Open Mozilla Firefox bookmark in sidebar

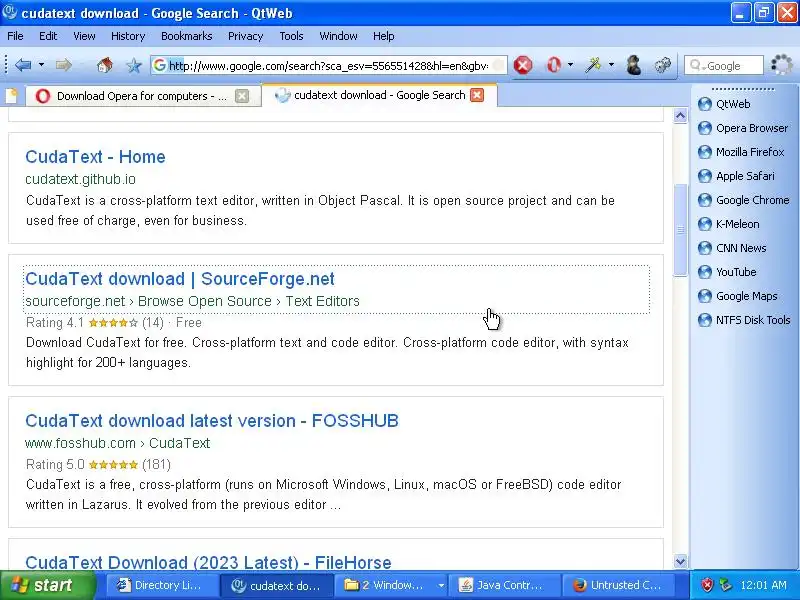[741, 152]
